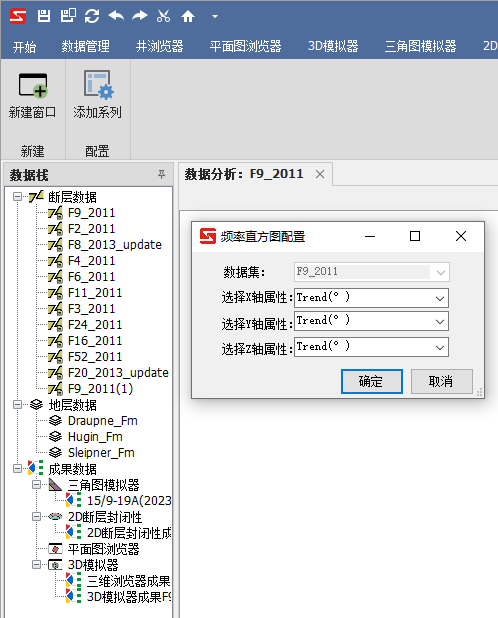Screen dimensions: 498x618
Task: Click the undo arrow icon
Action: click(116, 16)
